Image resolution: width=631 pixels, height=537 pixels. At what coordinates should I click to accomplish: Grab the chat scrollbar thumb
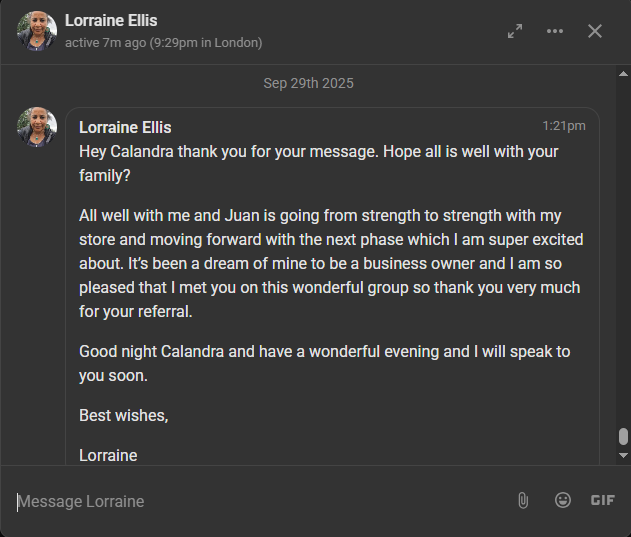pyautogui.click(x=623, y=437)
